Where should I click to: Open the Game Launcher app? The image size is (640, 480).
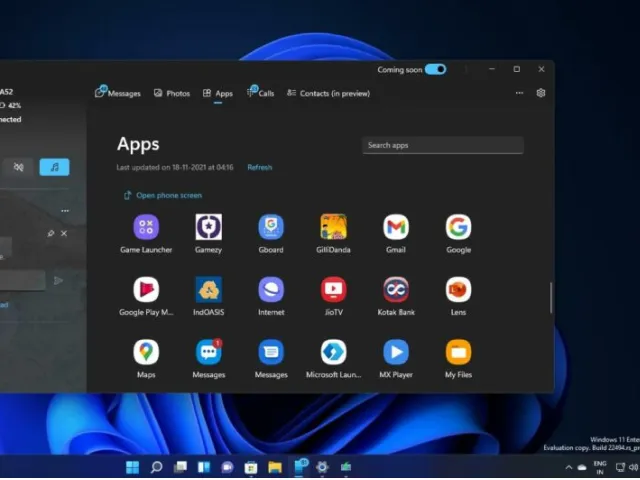click(146, 227)
